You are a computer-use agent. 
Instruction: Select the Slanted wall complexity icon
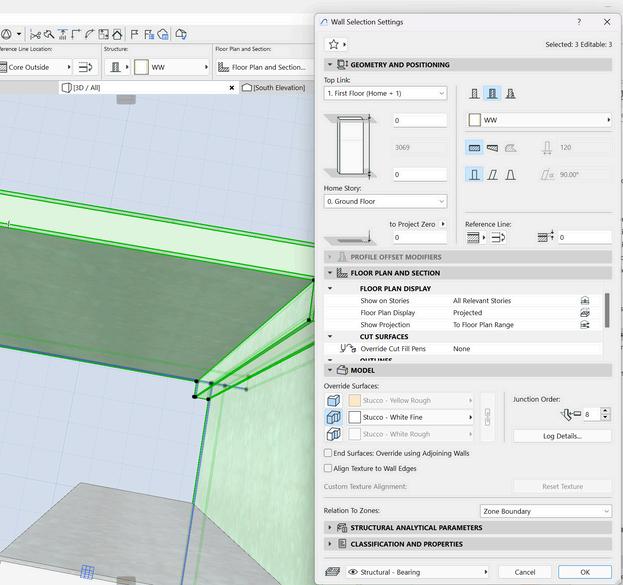(x=492, y=174)
